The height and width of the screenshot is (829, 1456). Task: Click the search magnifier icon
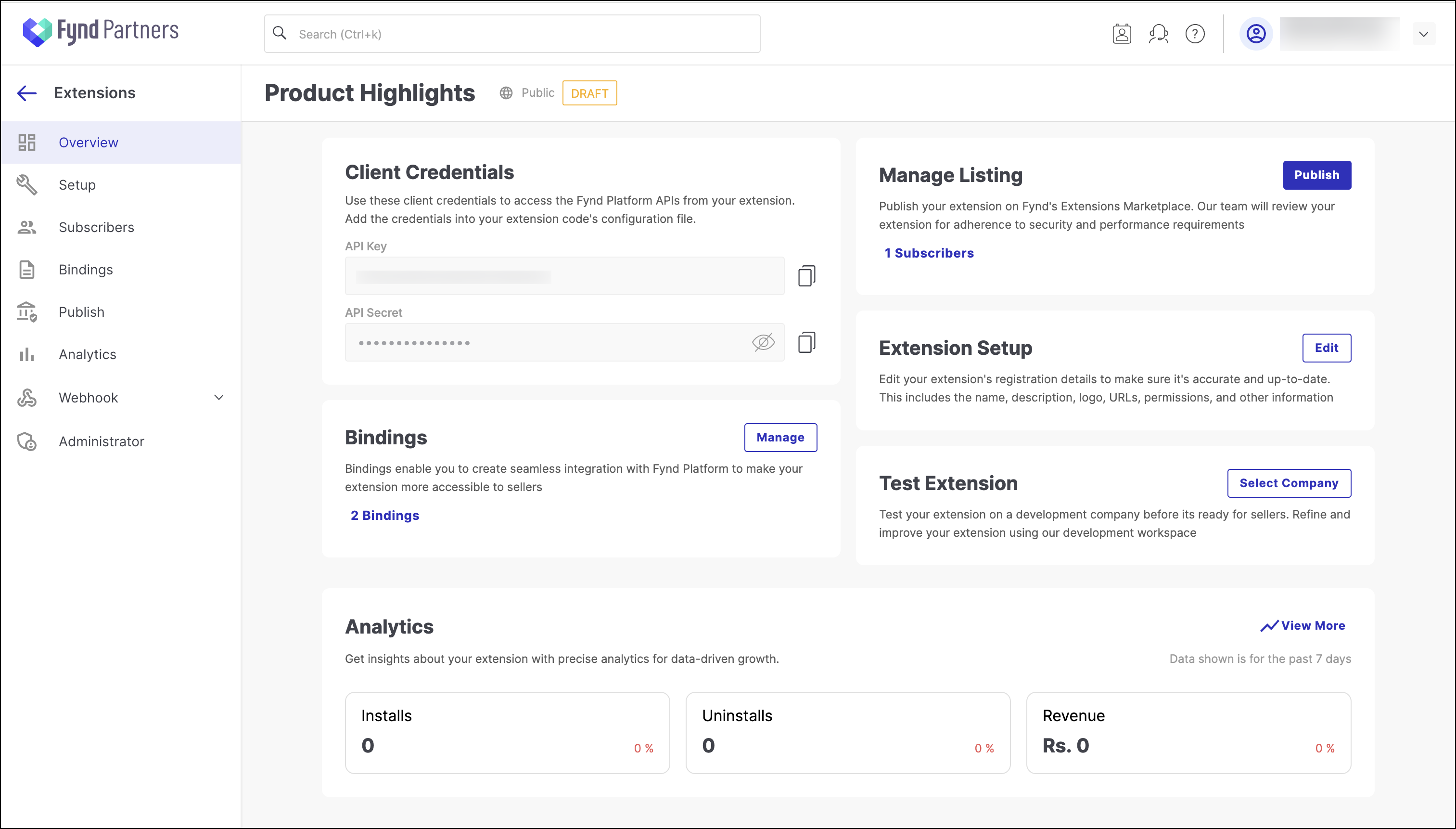[280, 33]
